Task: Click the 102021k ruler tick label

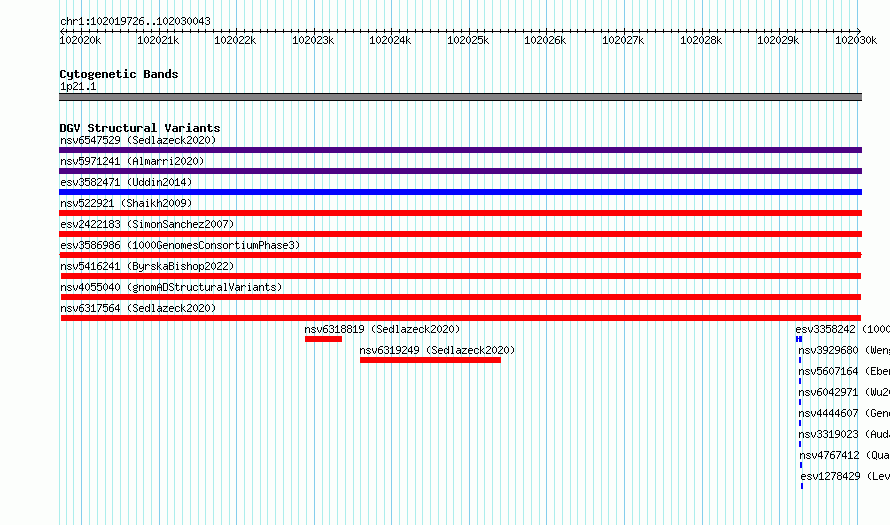Action: [x=158, y=40]
